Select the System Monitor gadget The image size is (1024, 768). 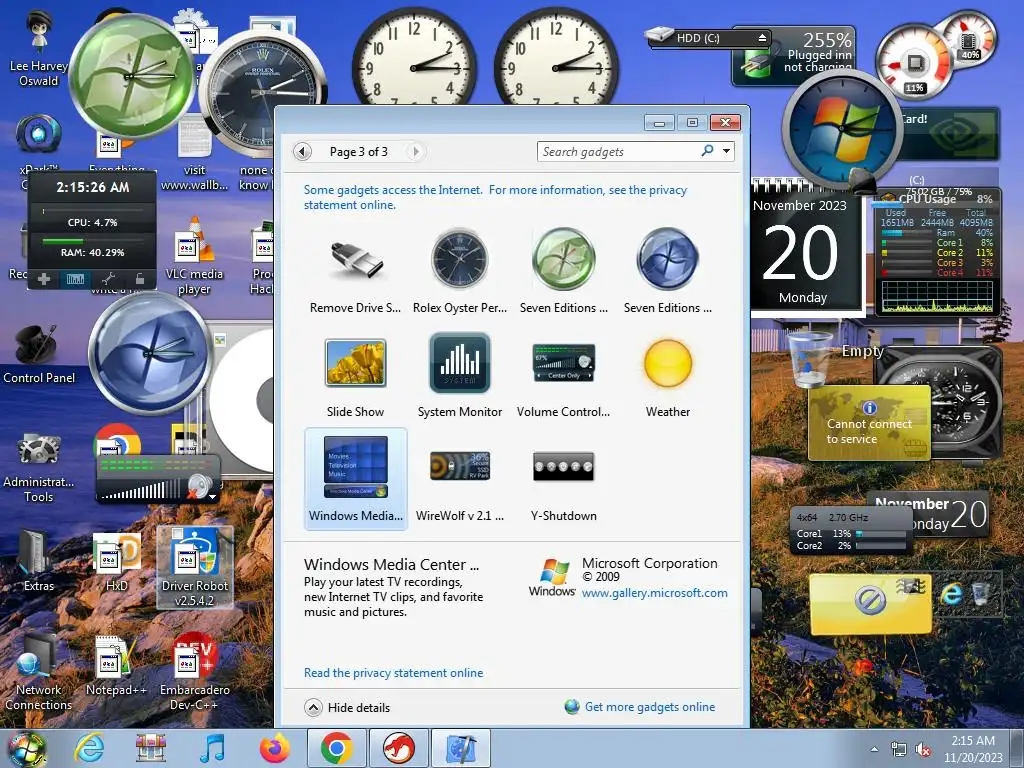pos(460,376)
